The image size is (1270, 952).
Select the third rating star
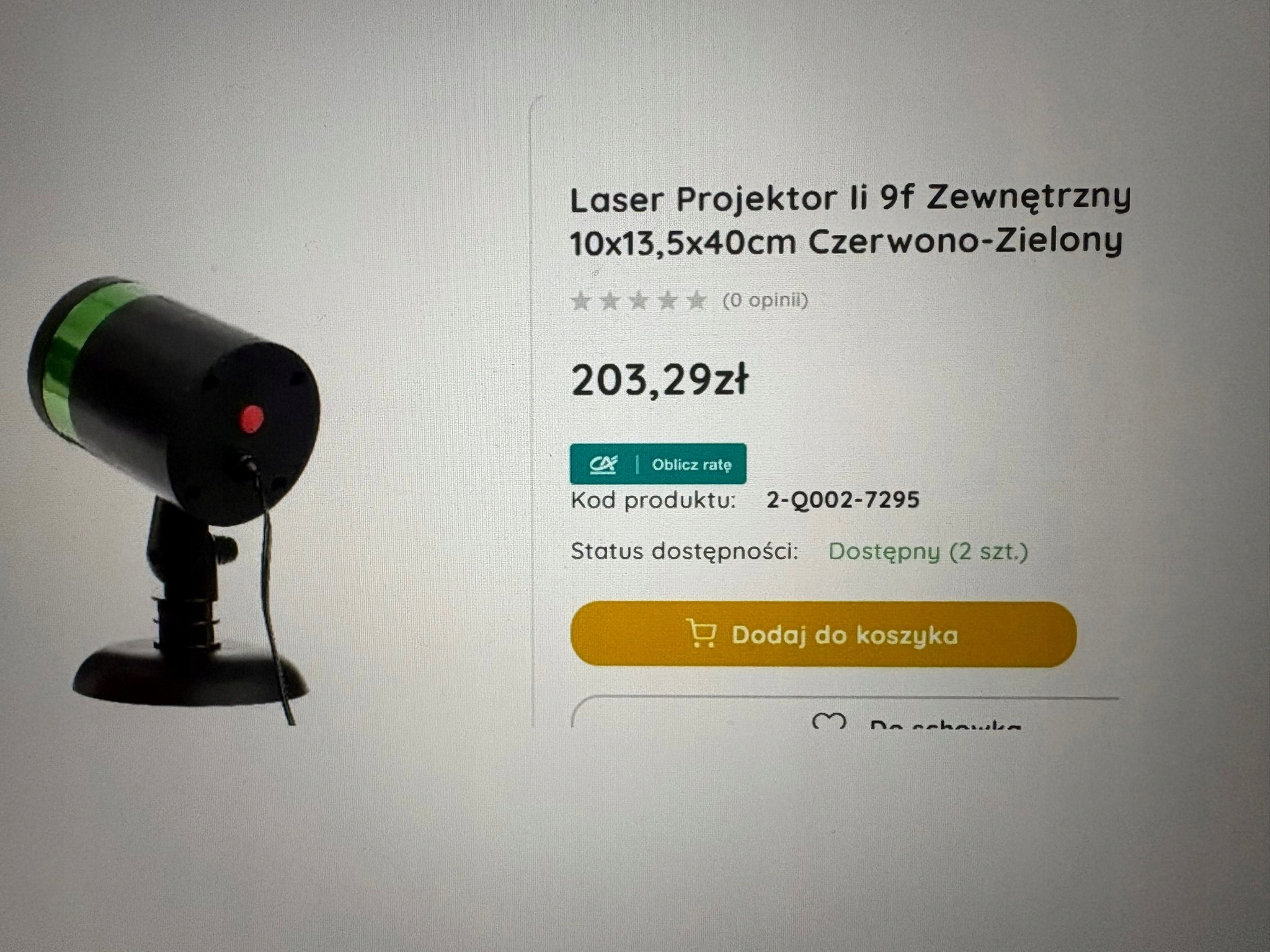(639, 301)
